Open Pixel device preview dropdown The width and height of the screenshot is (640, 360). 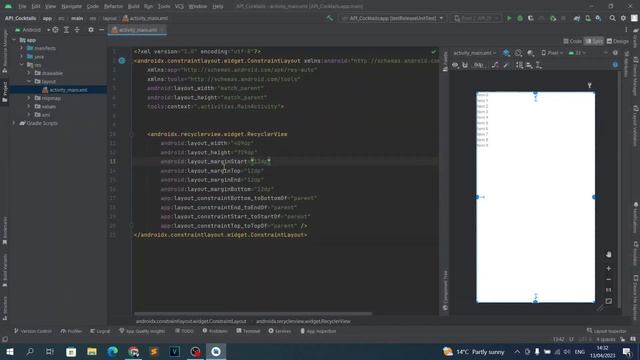[552, 53]
